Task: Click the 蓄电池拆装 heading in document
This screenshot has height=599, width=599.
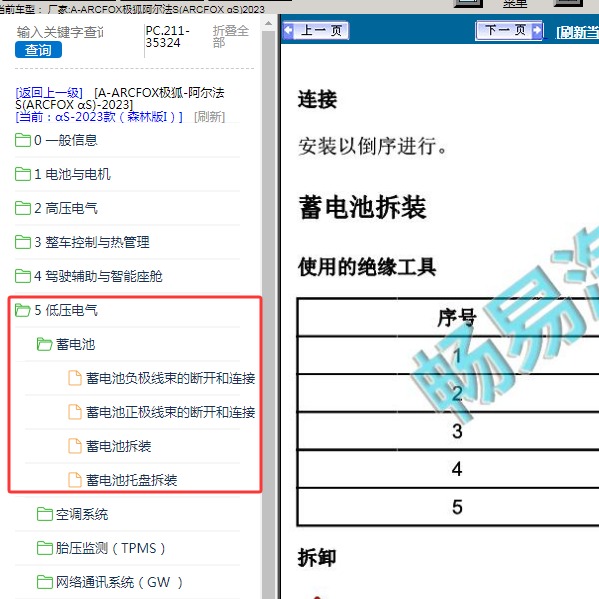Action: click(363, 207)
